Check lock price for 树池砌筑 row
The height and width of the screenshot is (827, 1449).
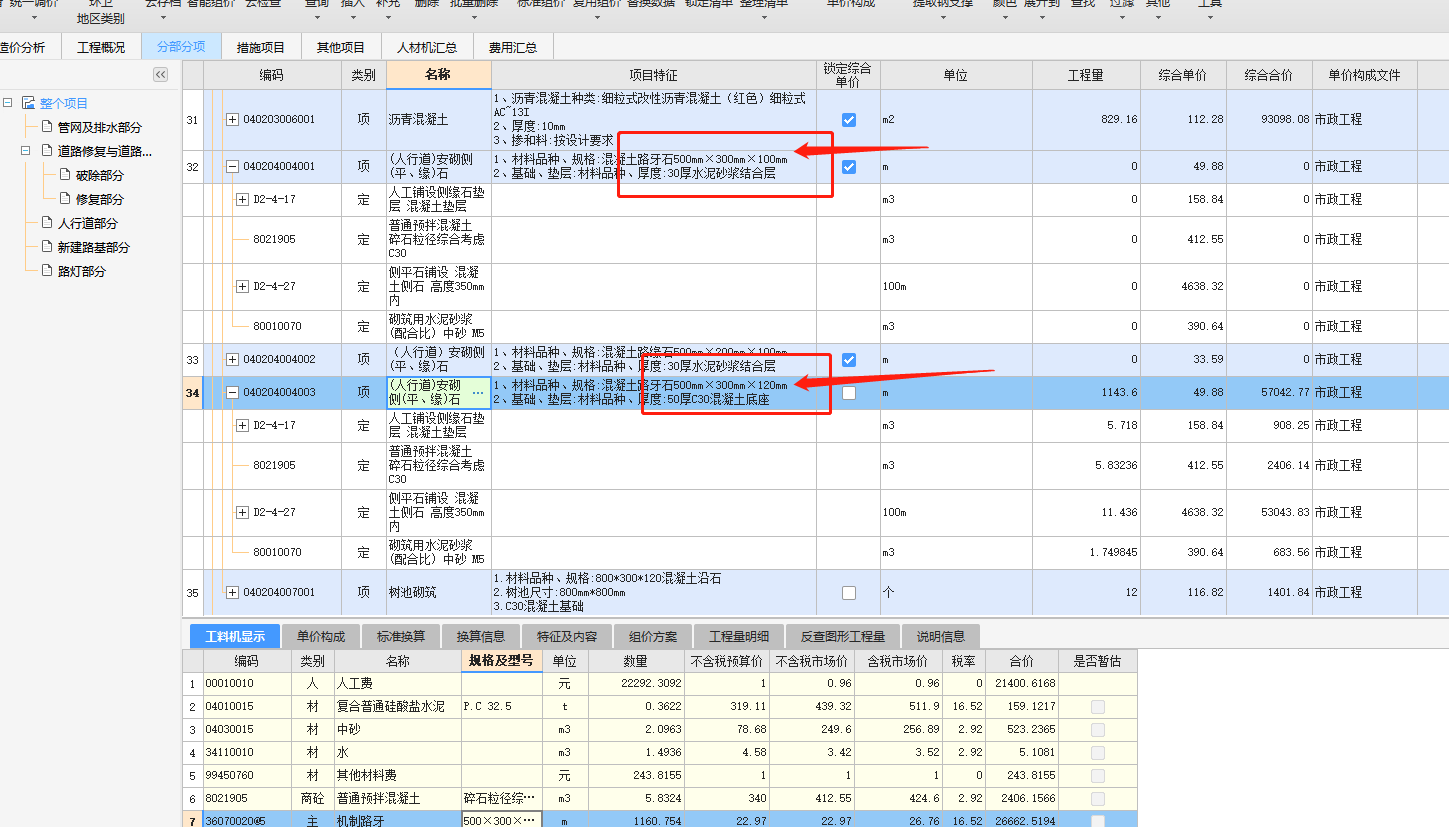[849, 593]
